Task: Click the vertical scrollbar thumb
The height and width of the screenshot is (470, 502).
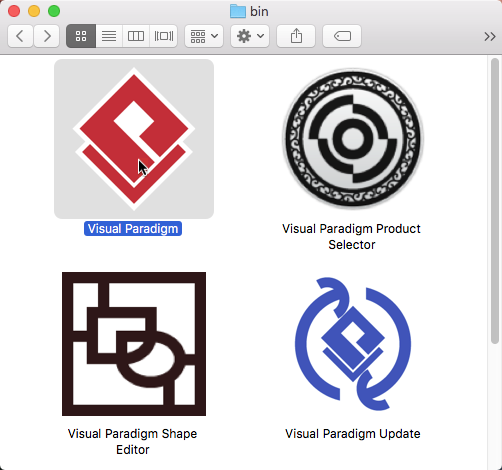Action: (495, 201)
